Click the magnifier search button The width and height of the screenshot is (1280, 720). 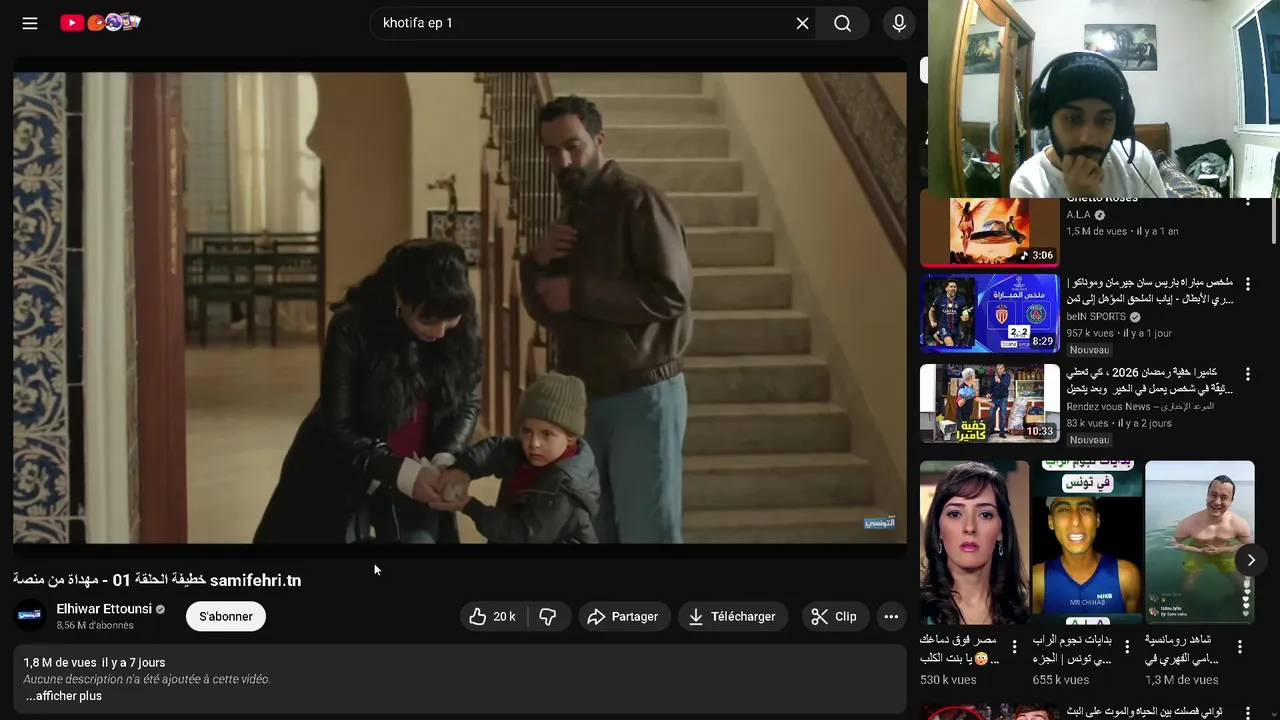coord(843,23)
